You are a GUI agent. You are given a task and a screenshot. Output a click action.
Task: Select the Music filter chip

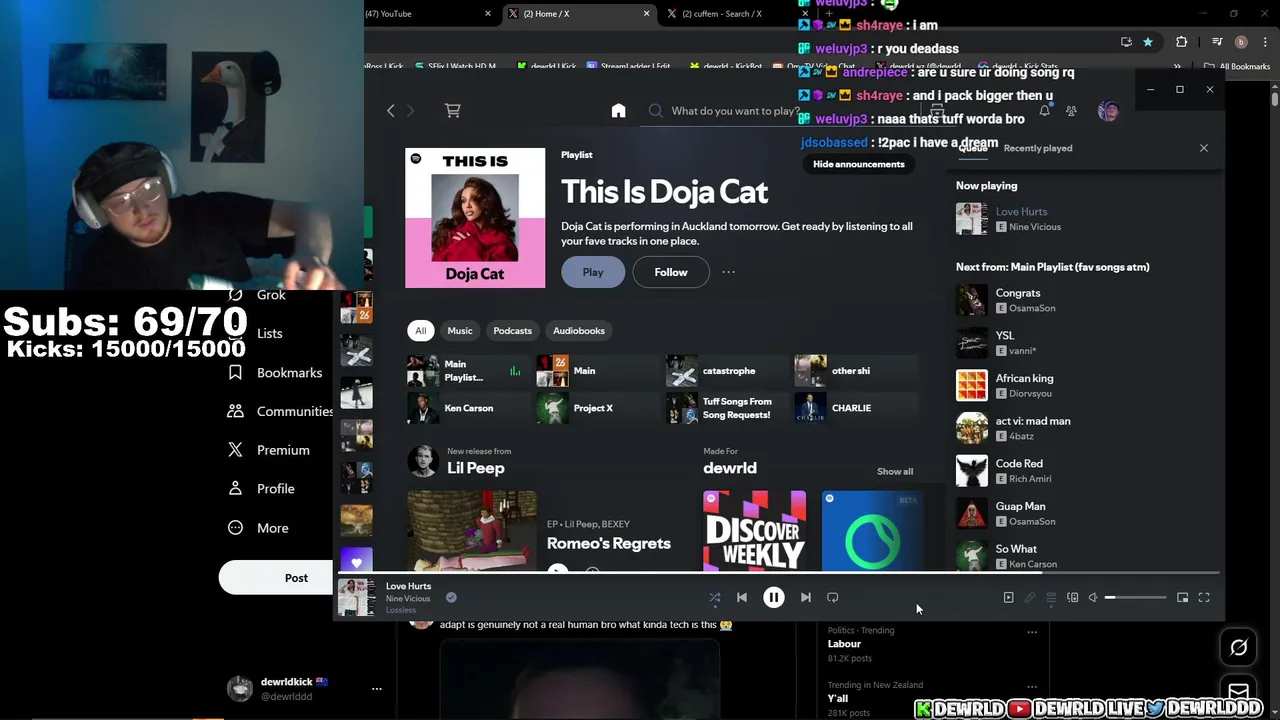coord(460,331)
